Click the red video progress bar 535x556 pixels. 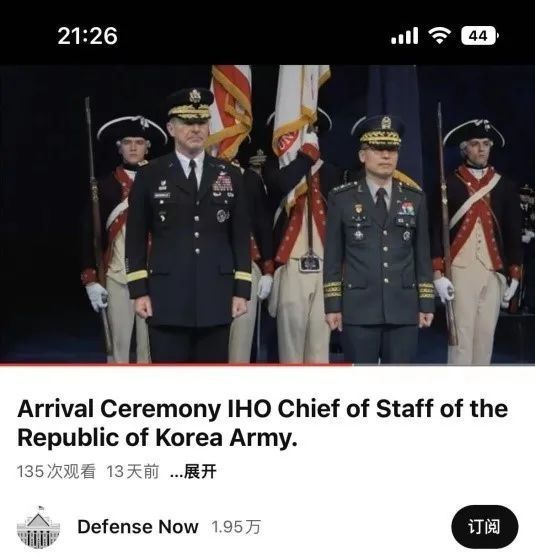pyautogui.click(x=176, y=364)
